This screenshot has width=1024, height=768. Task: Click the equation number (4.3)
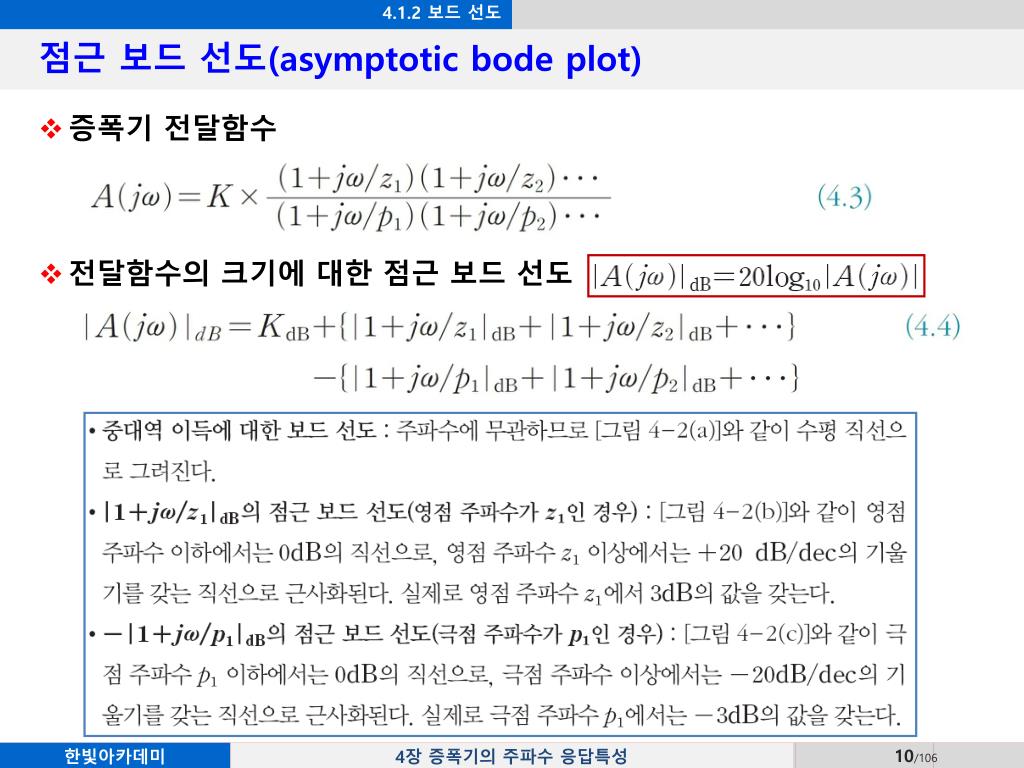pos(844,197)
